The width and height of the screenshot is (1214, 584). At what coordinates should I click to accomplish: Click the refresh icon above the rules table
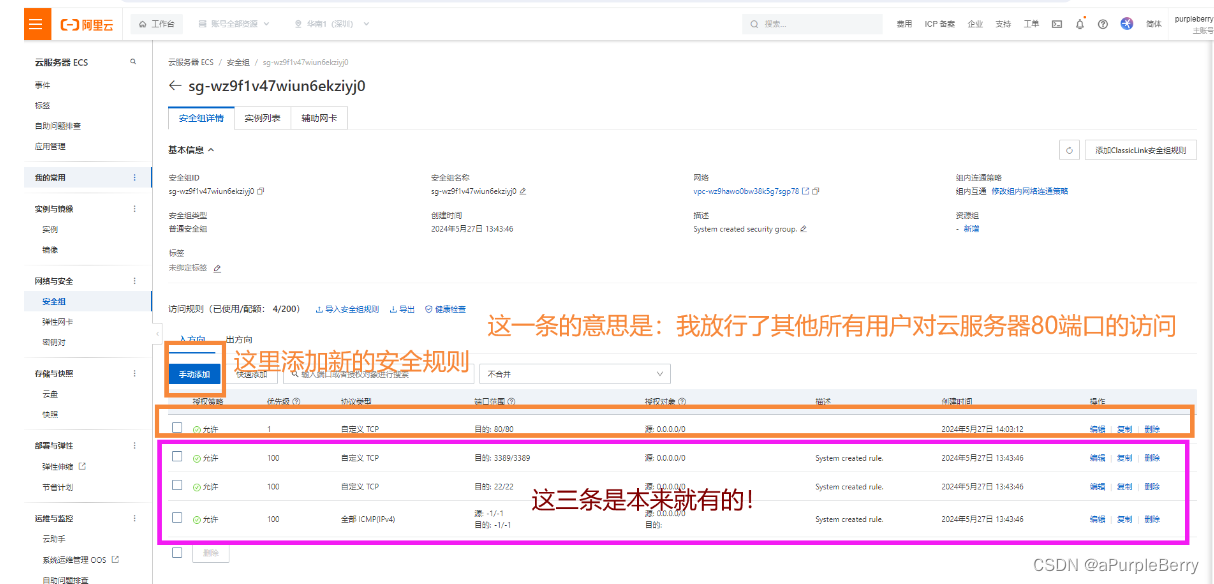[1069, 149]
